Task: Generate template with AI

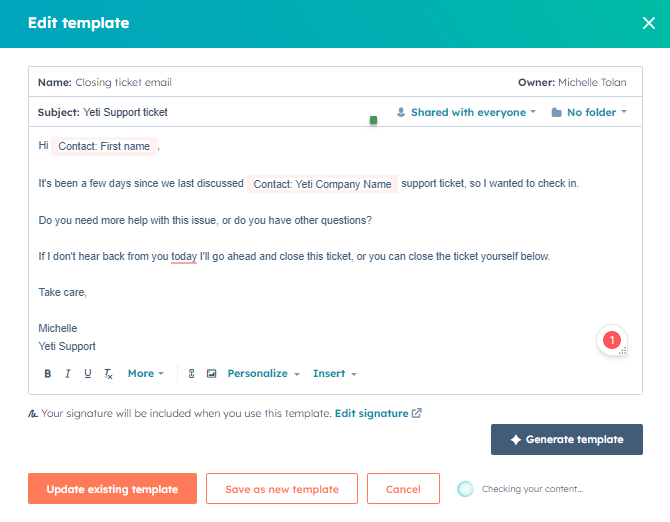Action: pyautogui.click(x=566, y=439)
